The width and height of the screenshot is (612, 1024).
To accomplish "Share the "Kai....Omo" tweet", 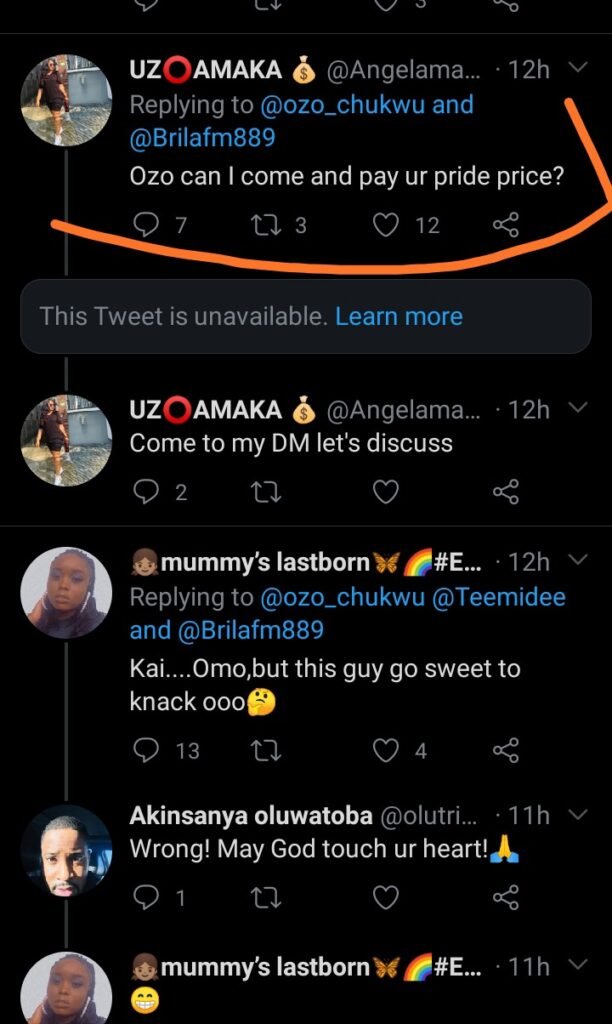I will [506, 750].
